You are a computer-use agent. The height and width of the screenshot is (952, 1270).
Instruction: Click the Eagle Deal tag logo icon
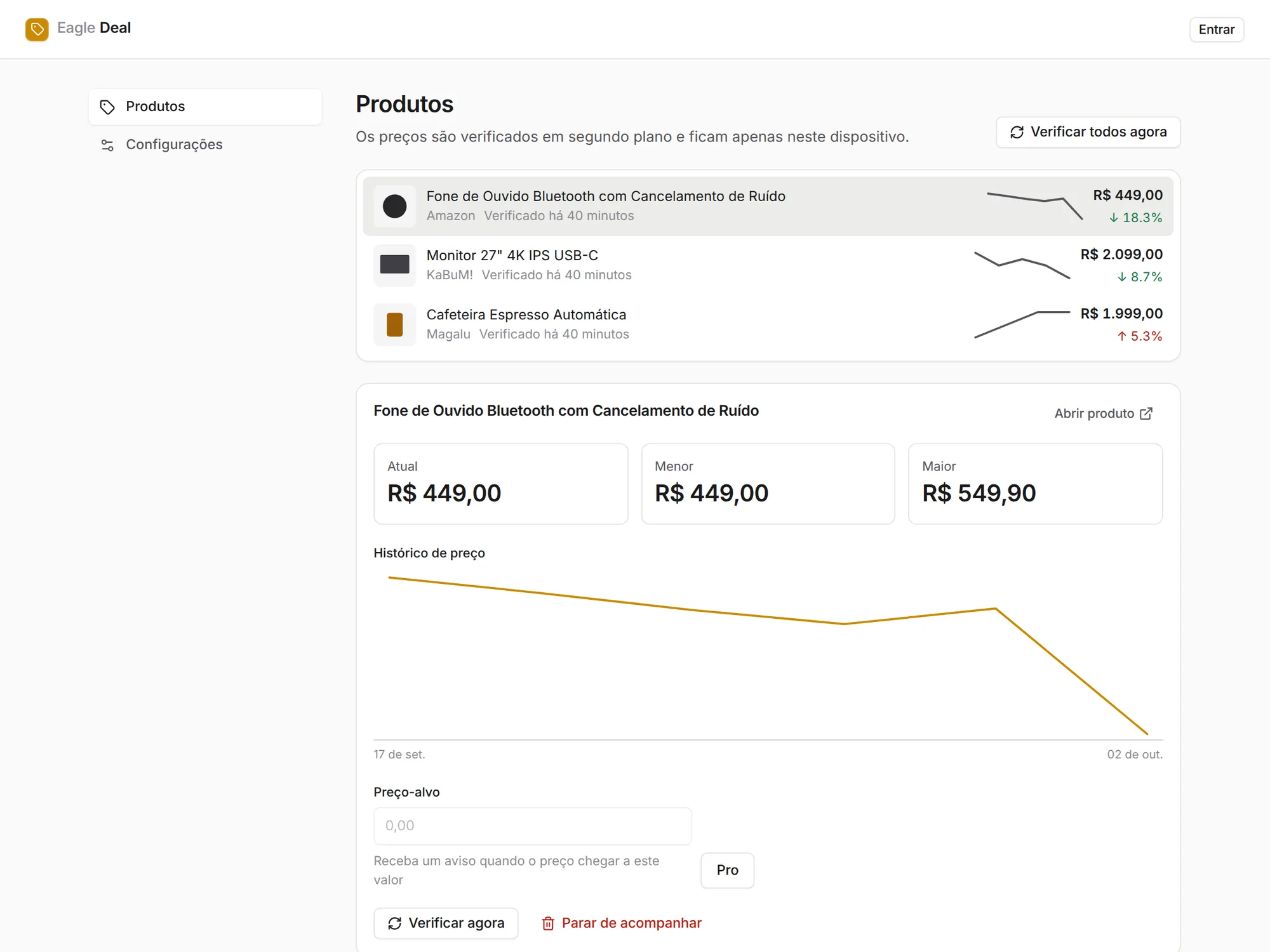click(x=37, y=29)
